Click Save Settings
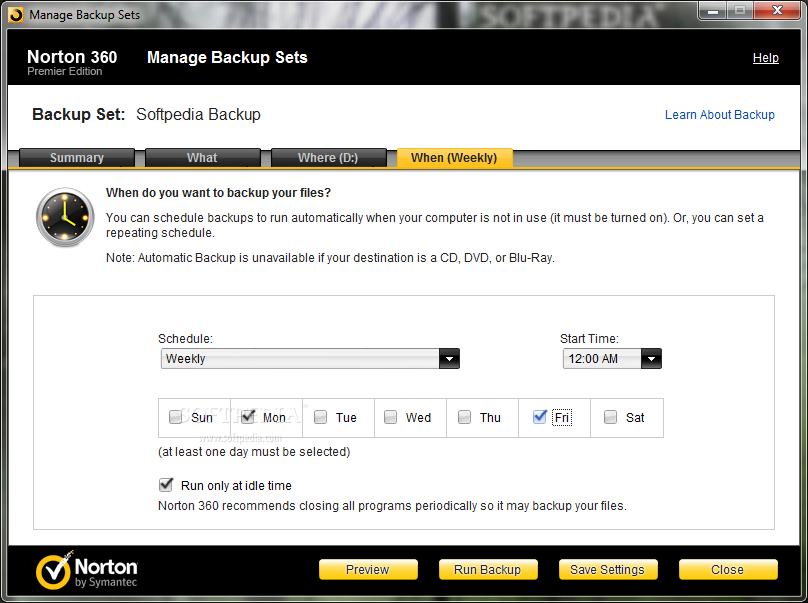 (608, 570)
